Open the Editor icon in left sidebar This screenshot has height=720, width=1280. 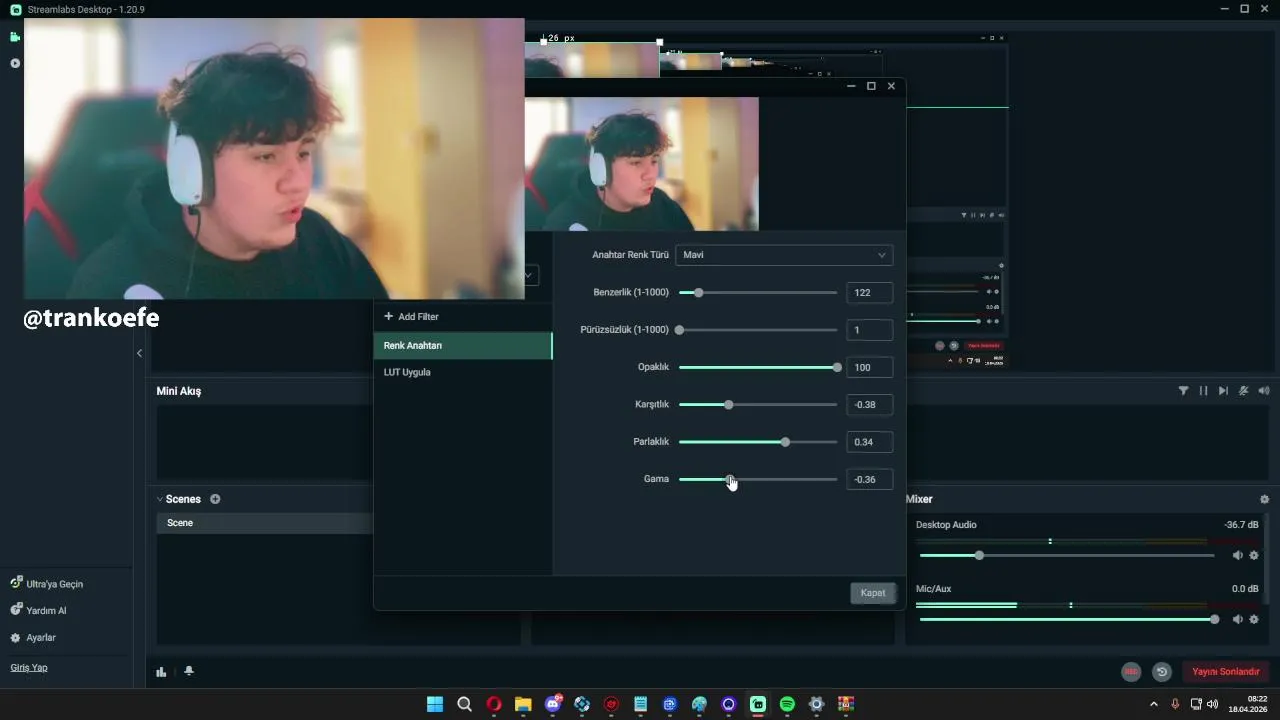pos(14,37)
